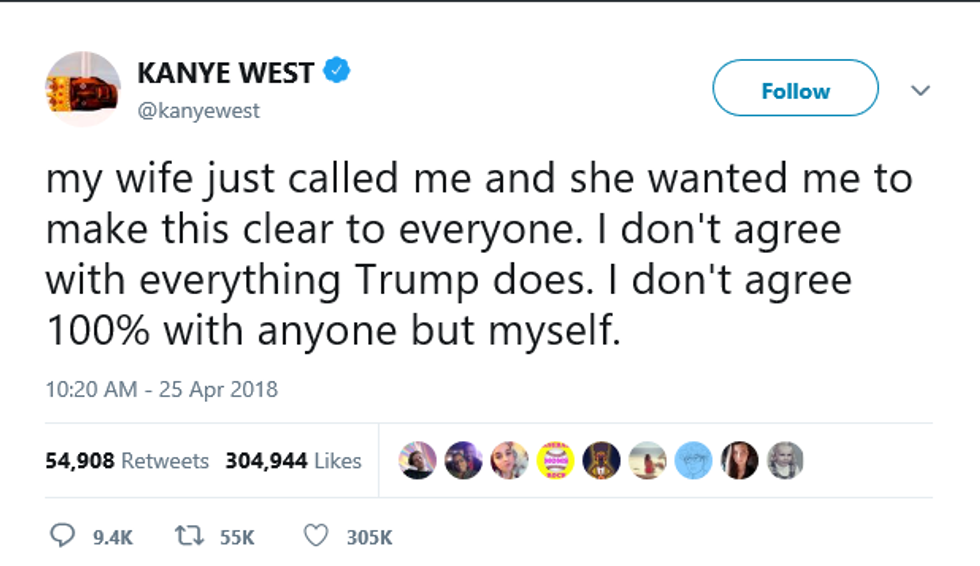Screen dimensions: 980x566
Task: Click the @kanyewest handle
Action: (197, 111)
